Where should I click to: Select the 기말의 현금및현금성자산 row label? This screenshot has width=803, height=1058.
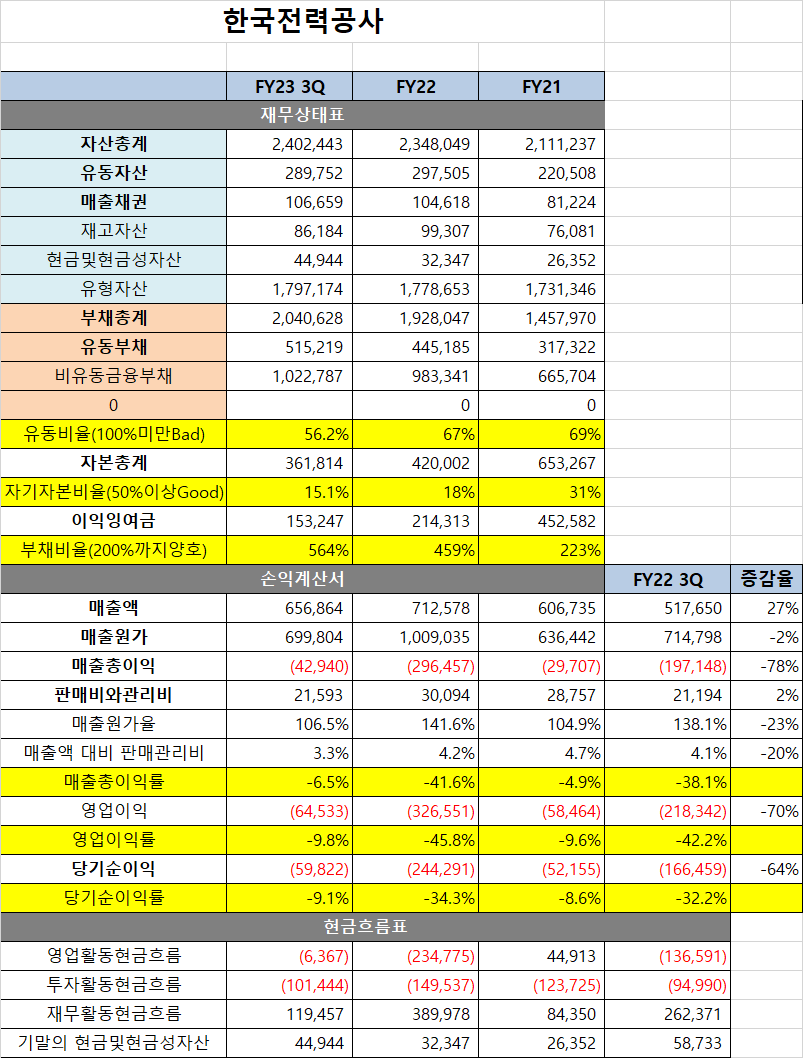tap(113, 1042)
